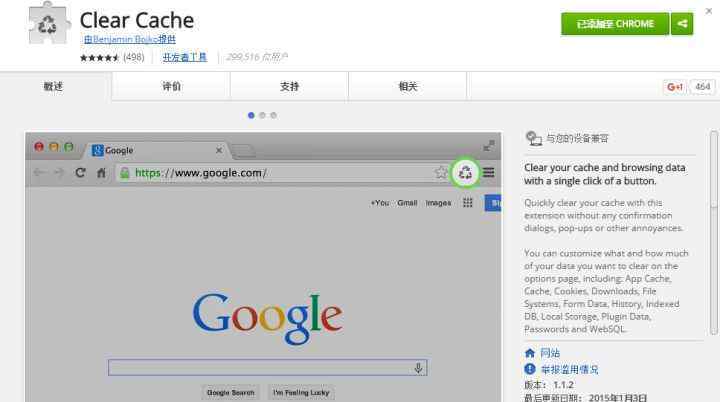Click the Clear Cache puzzle-piece extension icon
720x402 pixels.
click(x=49, y=24)
